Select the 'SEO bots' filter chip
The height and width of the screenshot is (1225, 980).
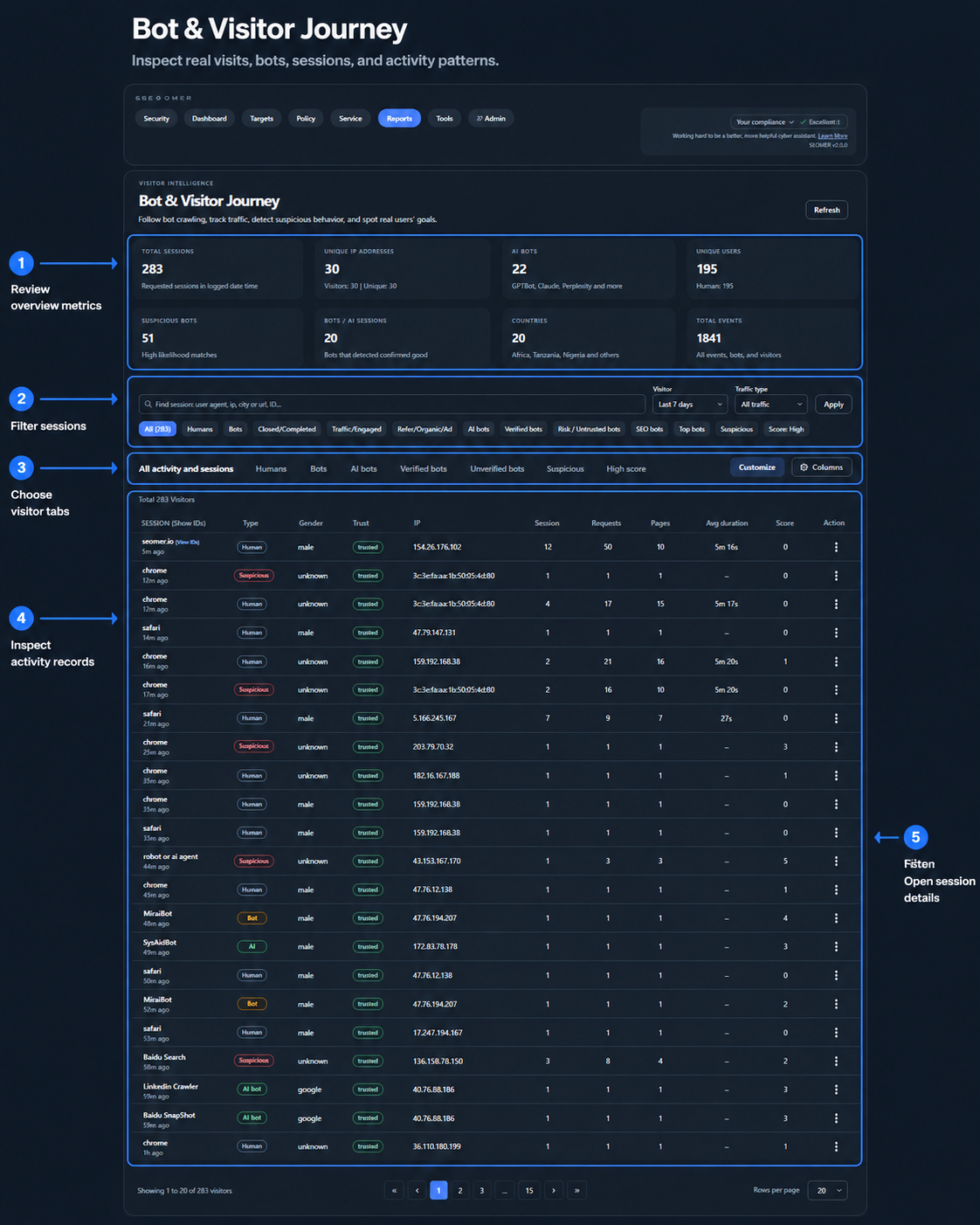(649, 429)
